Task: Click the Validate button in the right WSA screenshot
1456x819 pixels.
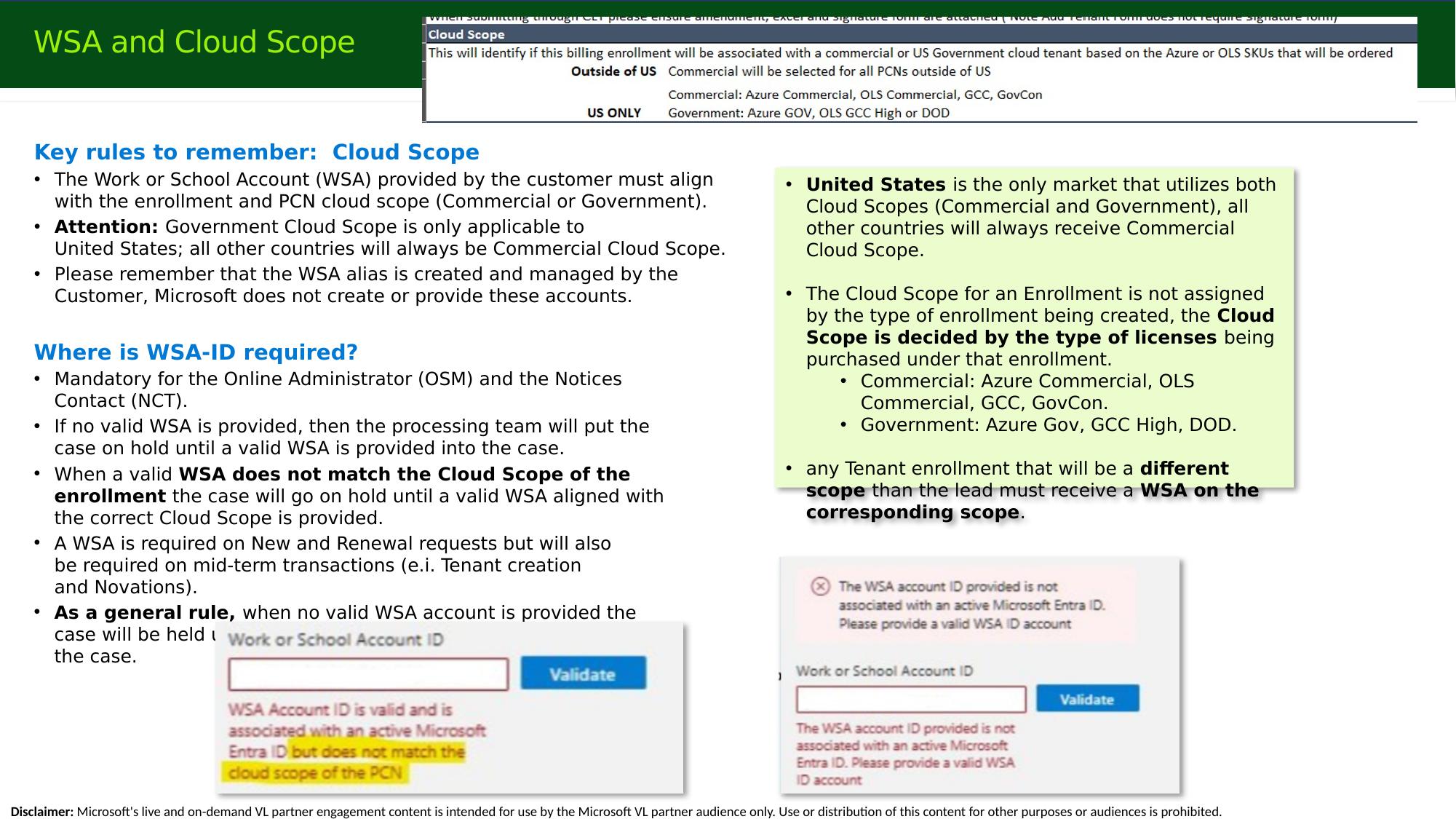Action: click(1087, 699)
